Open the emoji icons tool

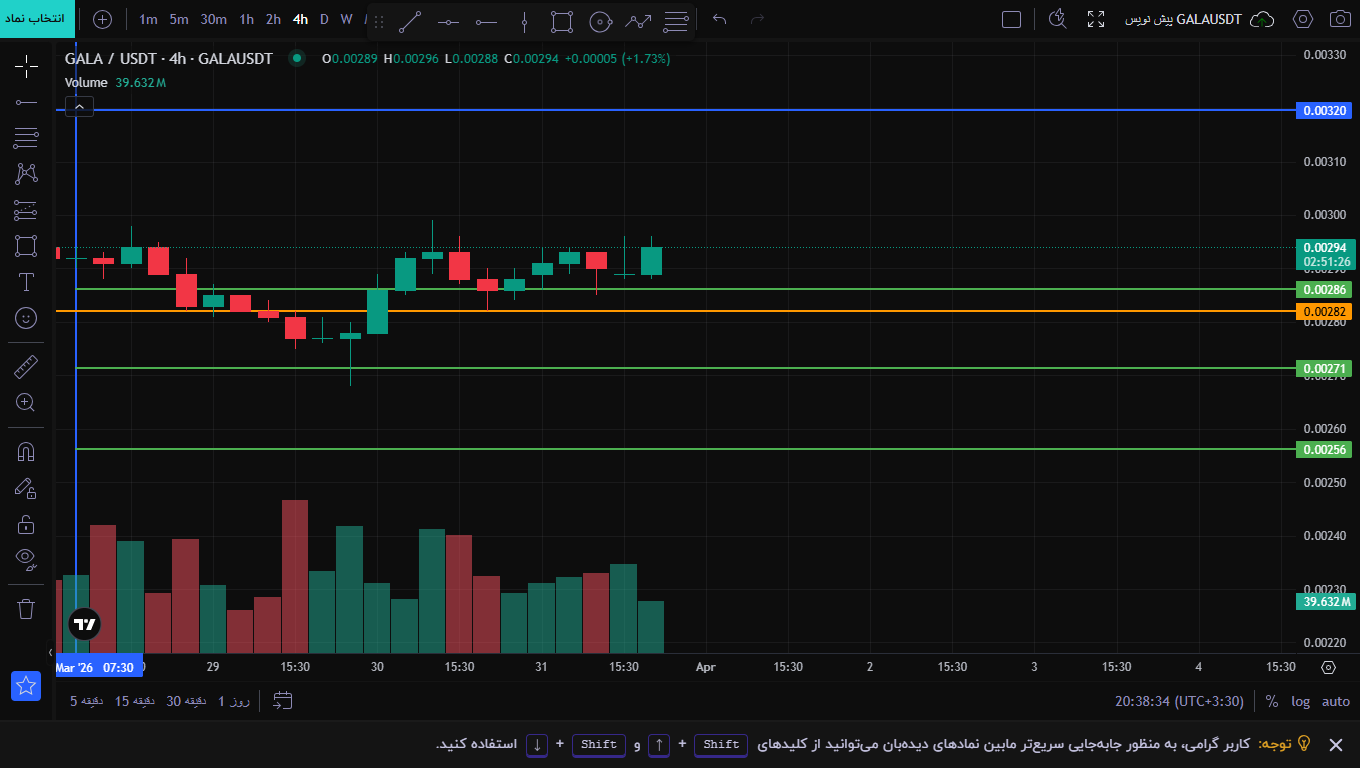click(26, 318)
